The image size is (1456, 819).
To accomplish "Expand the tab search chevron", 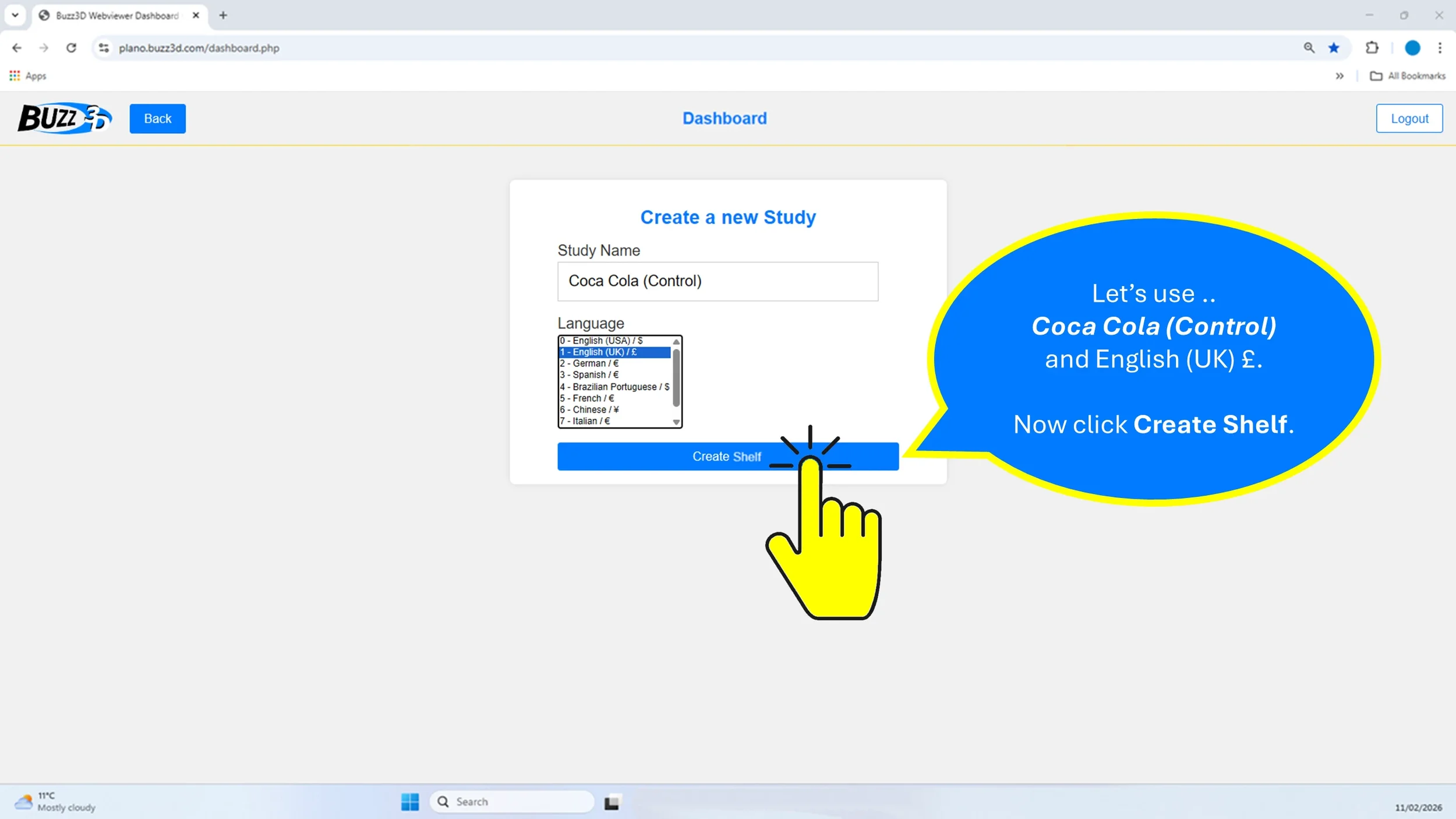I will [x=15, y=15].
